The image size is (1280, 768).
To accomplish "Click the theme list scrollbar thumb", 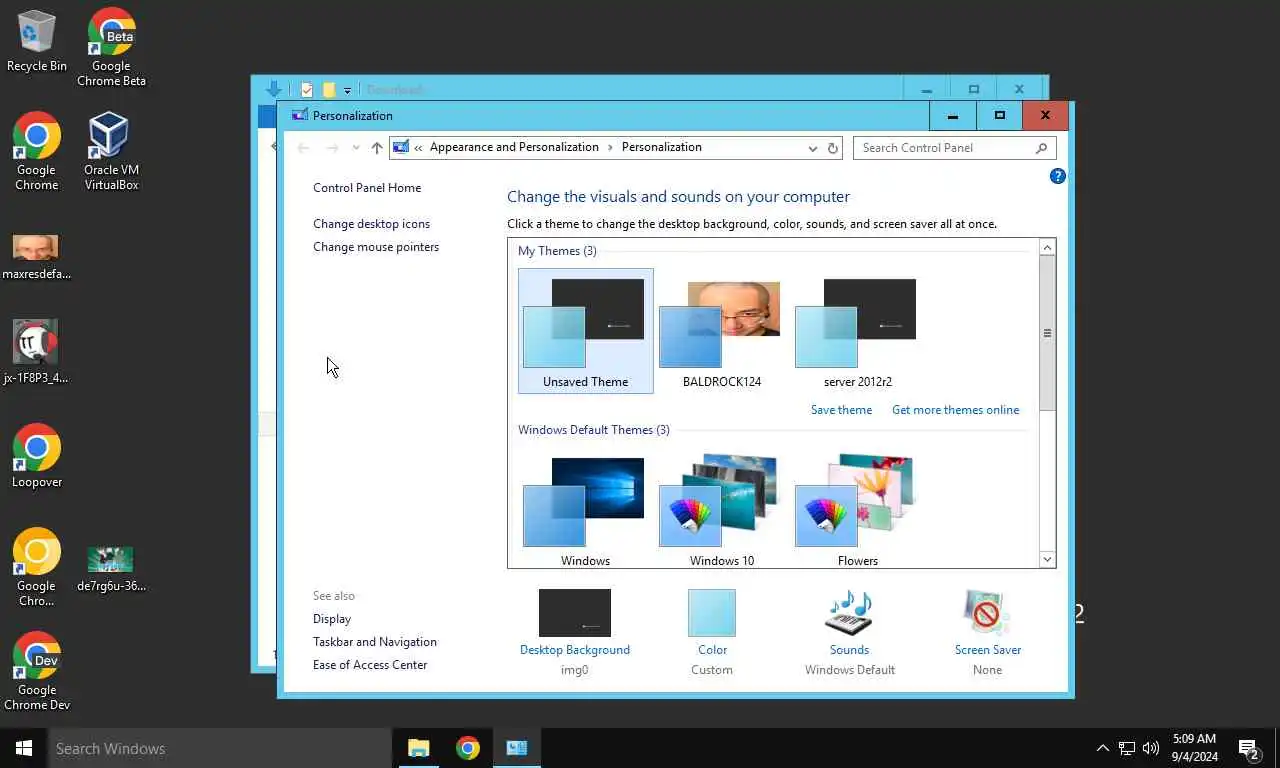I will click(1047, 333).
